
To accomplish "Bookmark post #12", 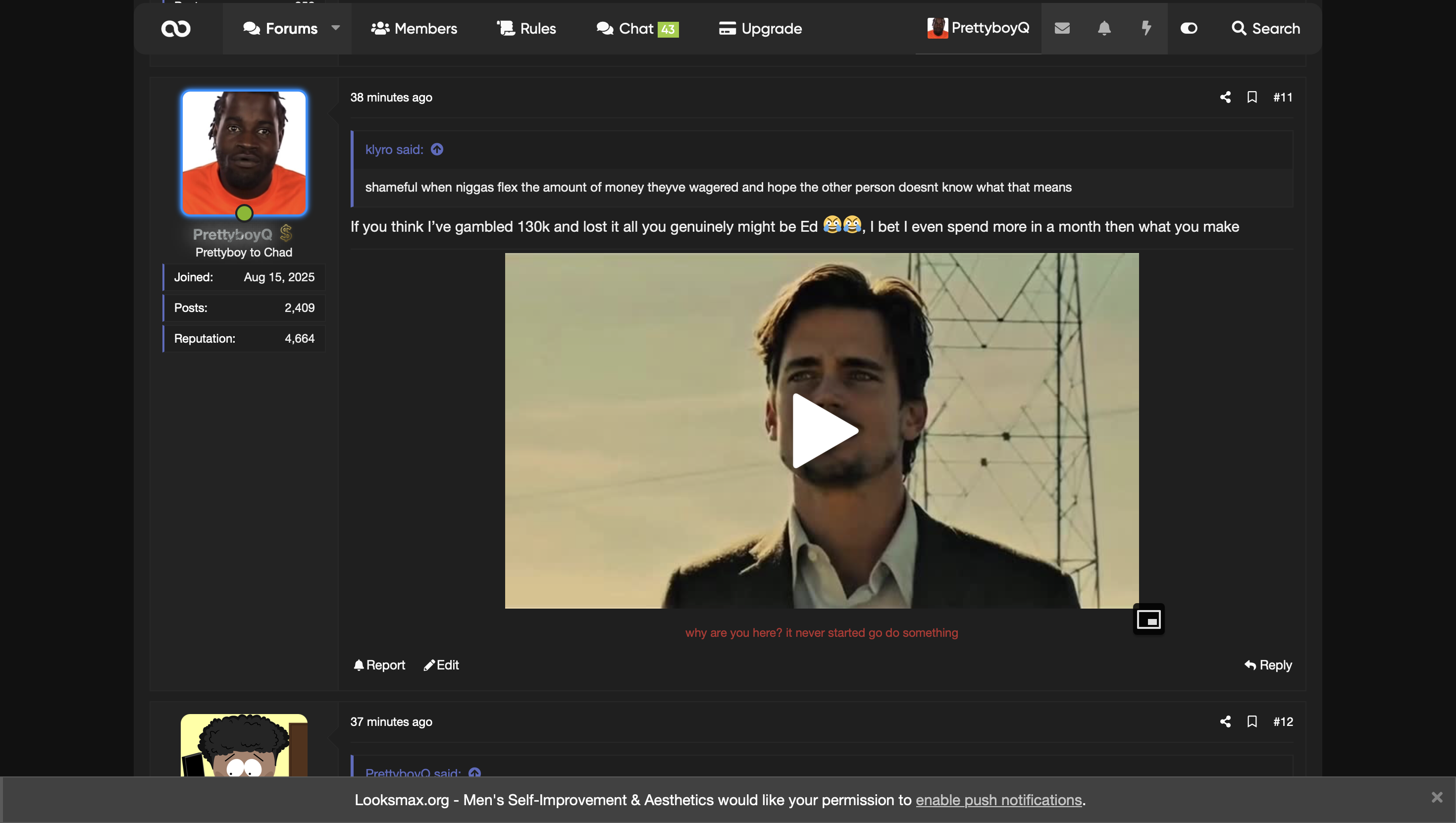I will [x=1252, y=722].
